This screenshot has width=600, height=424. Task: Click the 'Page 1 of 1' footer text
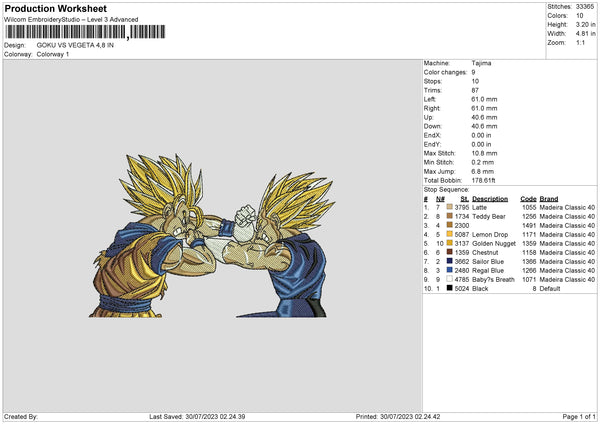click(x=579, y=417)
